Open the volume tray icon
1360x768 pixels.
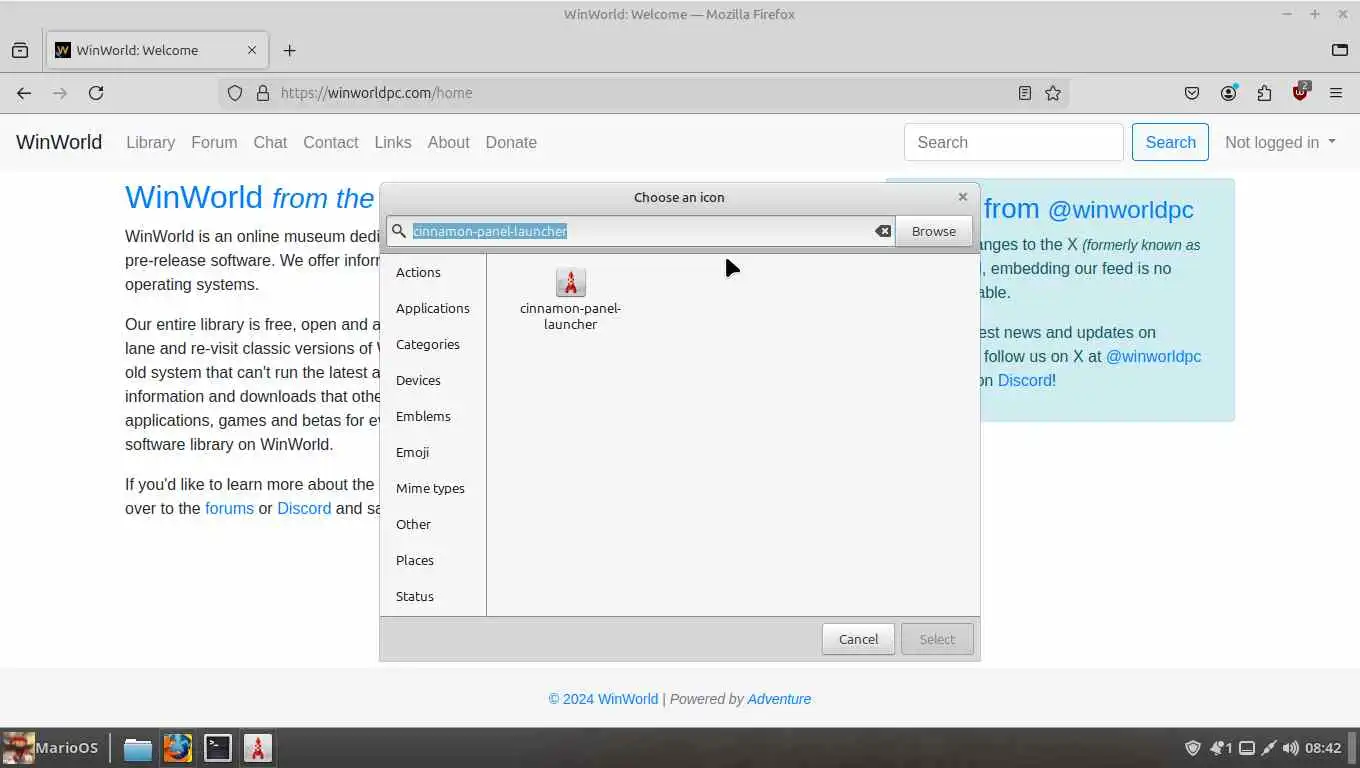(x=1291, y=748)
